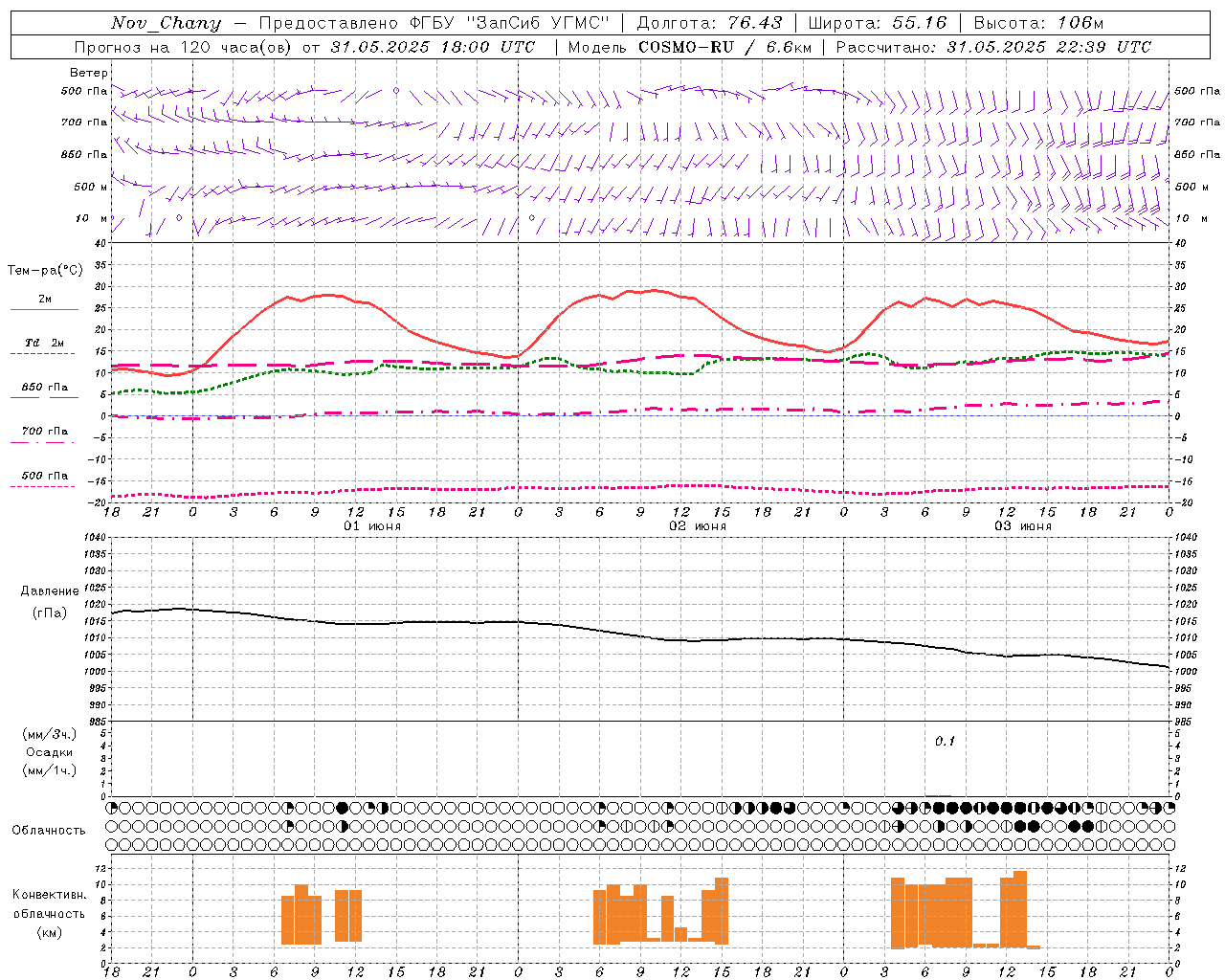Image resolution: width=1225 pixels, height=980 pixels.
Task: Click the tallest orange convective bar on 03 June
Action: click(1020, 908)
